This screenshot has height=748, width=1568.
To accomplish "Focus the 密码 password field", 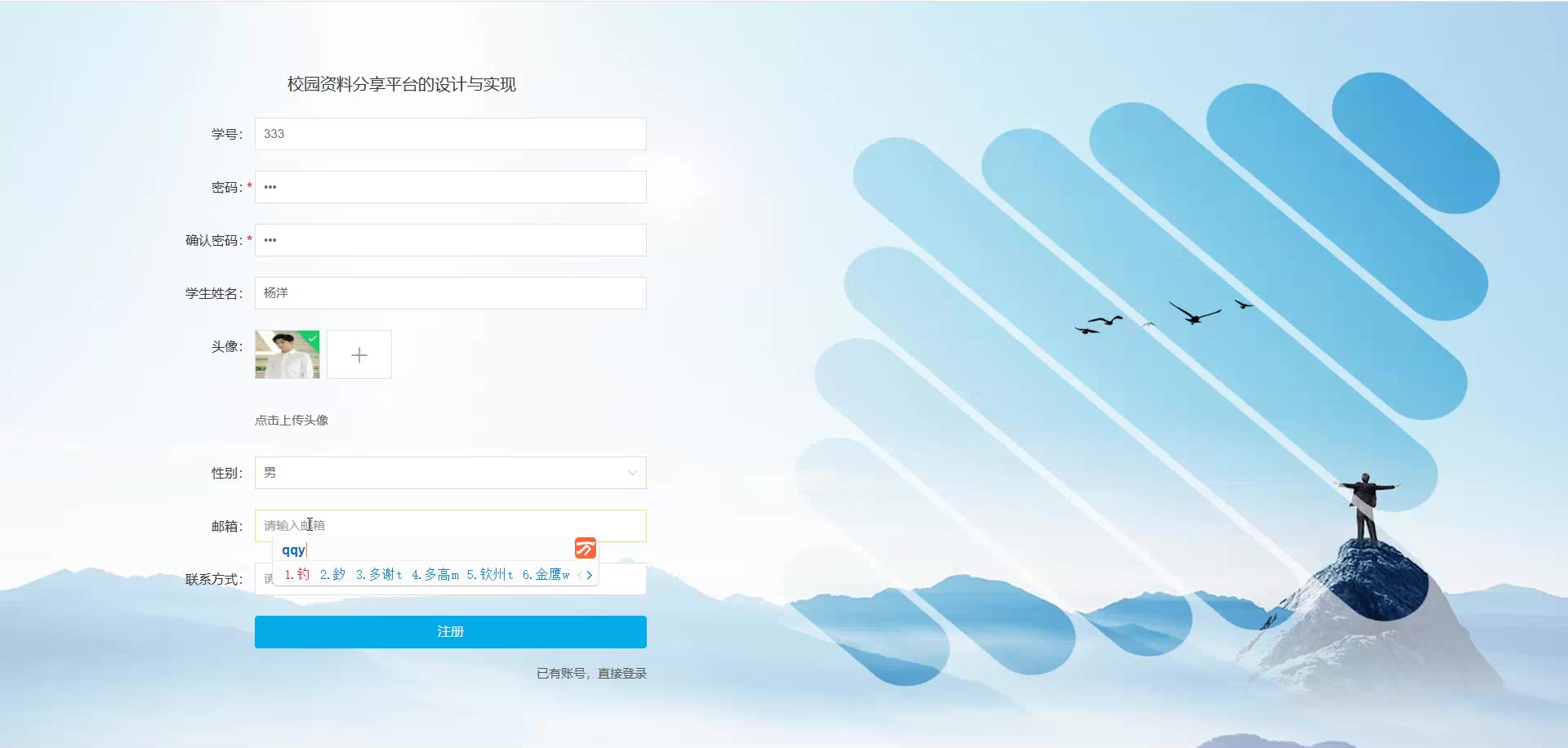I will (451, 187).
